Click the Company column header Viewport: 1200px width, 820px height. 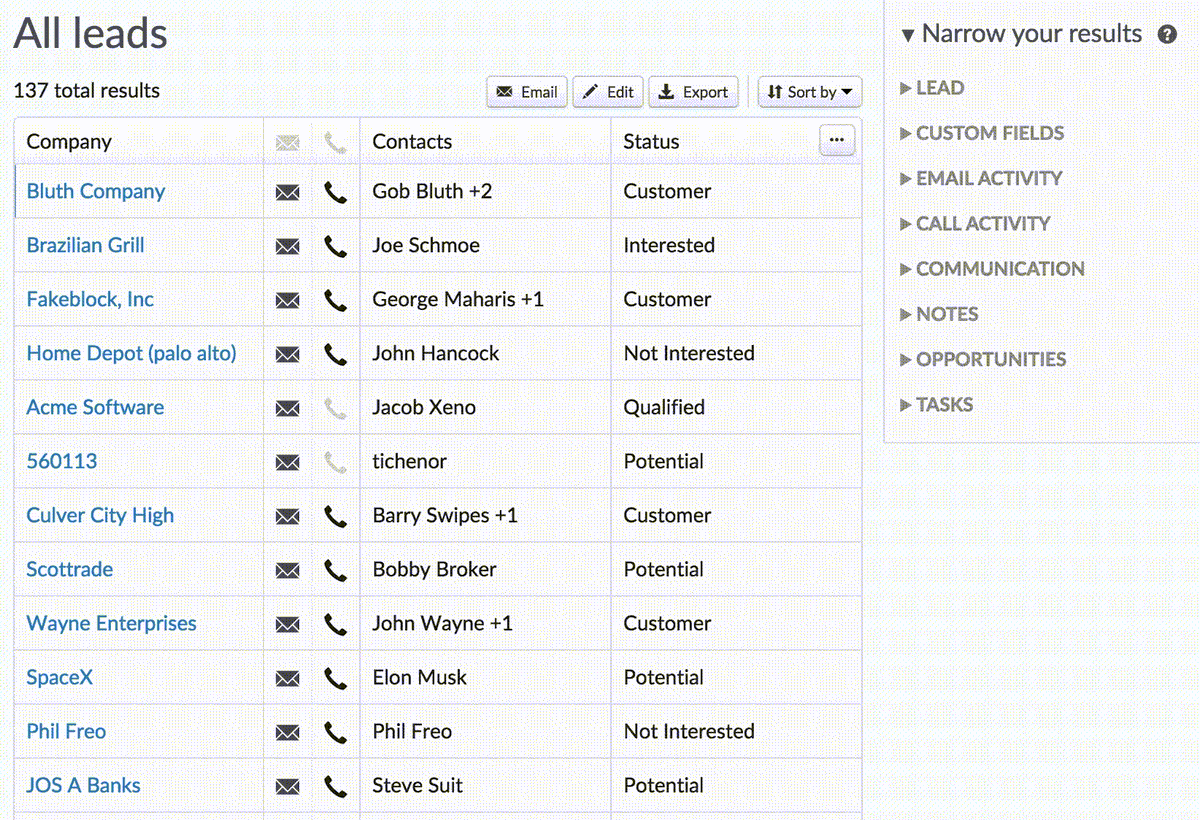[x=69, y=142]
